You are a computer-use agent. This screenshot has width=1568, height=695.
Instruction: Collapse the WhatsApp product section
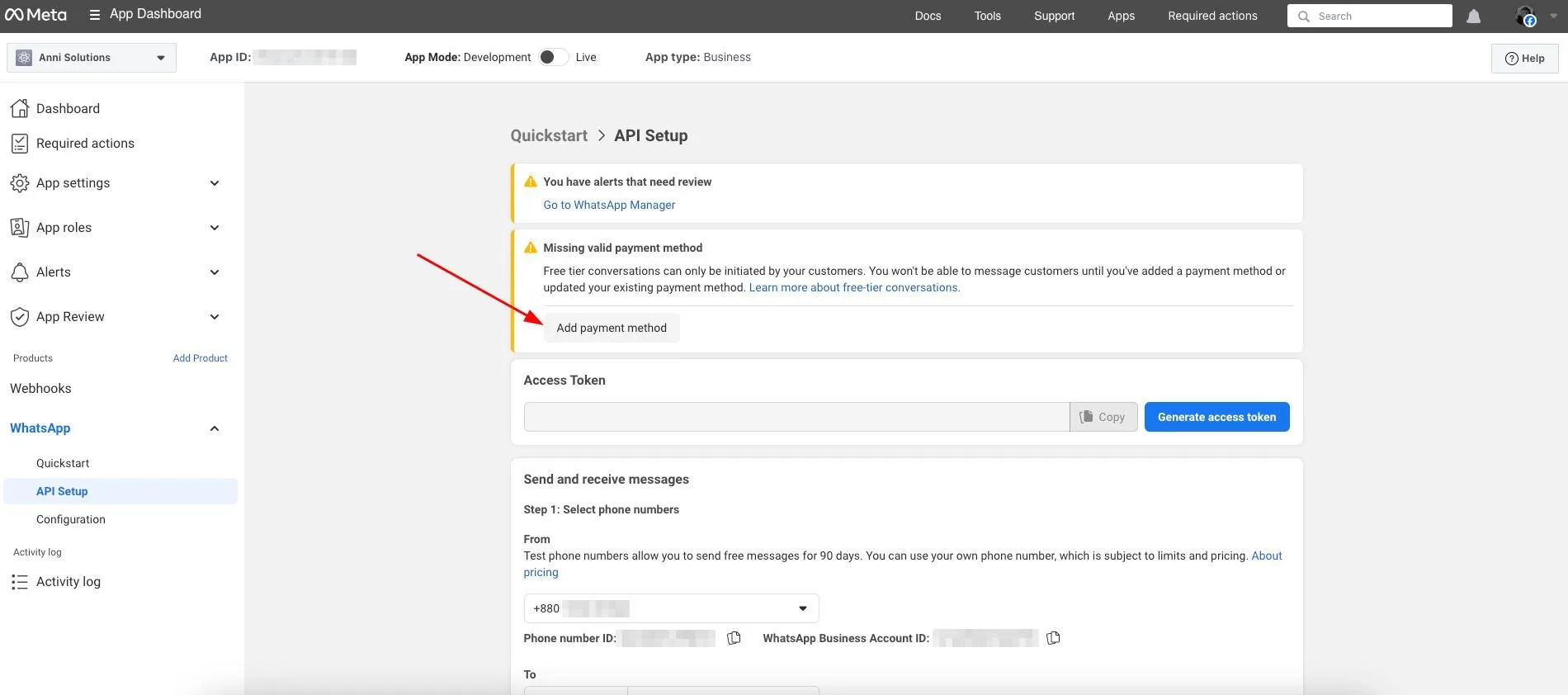tap(215, 428)
